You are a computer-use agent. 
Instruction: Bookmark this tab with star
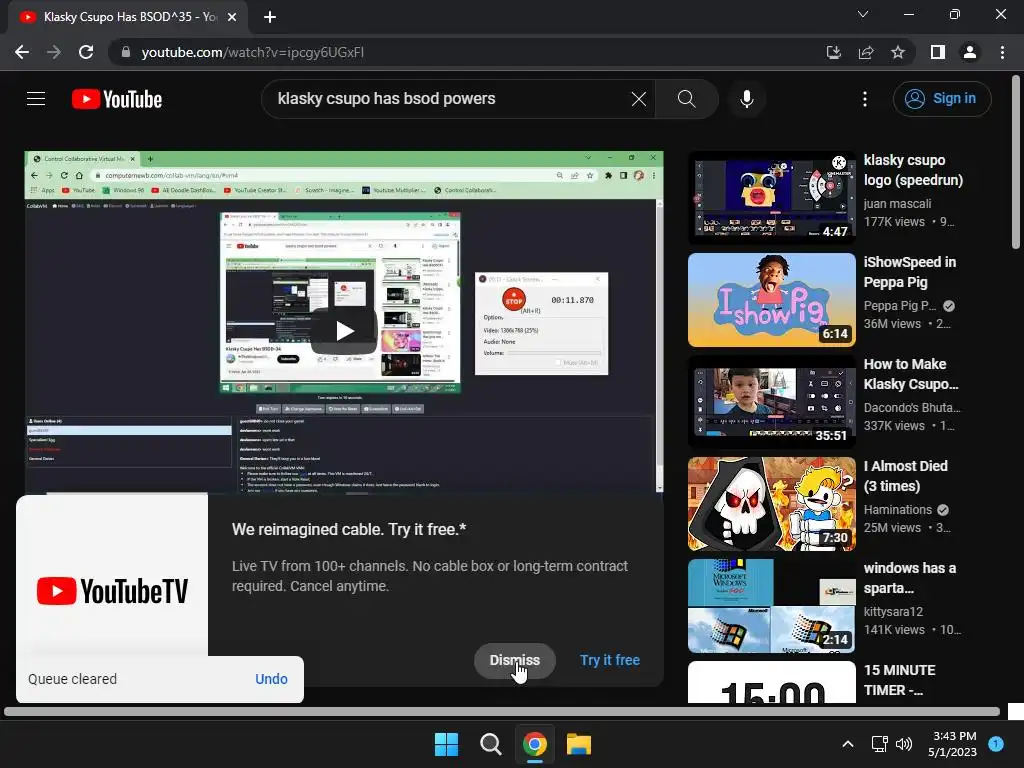pos(898,52)
